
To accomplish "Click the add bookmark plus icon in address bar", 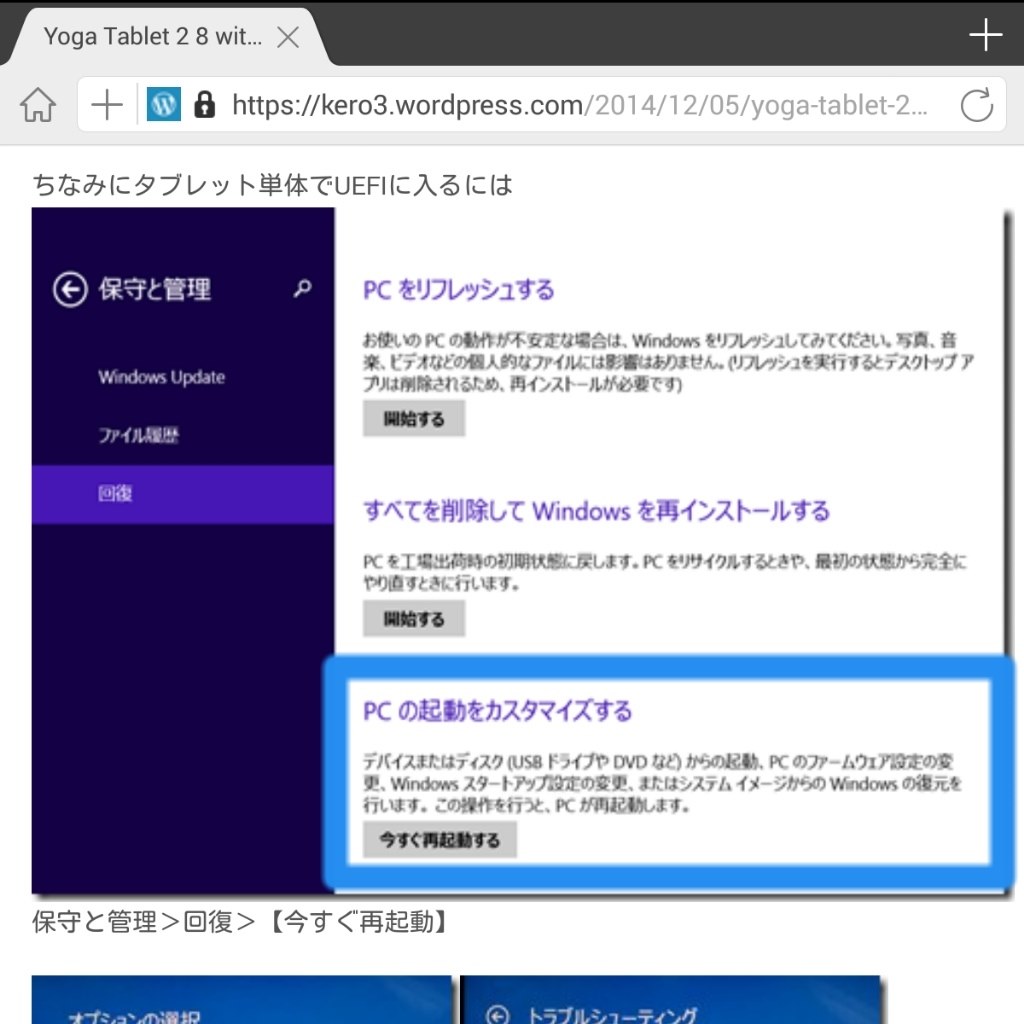I will coord(106,104).
